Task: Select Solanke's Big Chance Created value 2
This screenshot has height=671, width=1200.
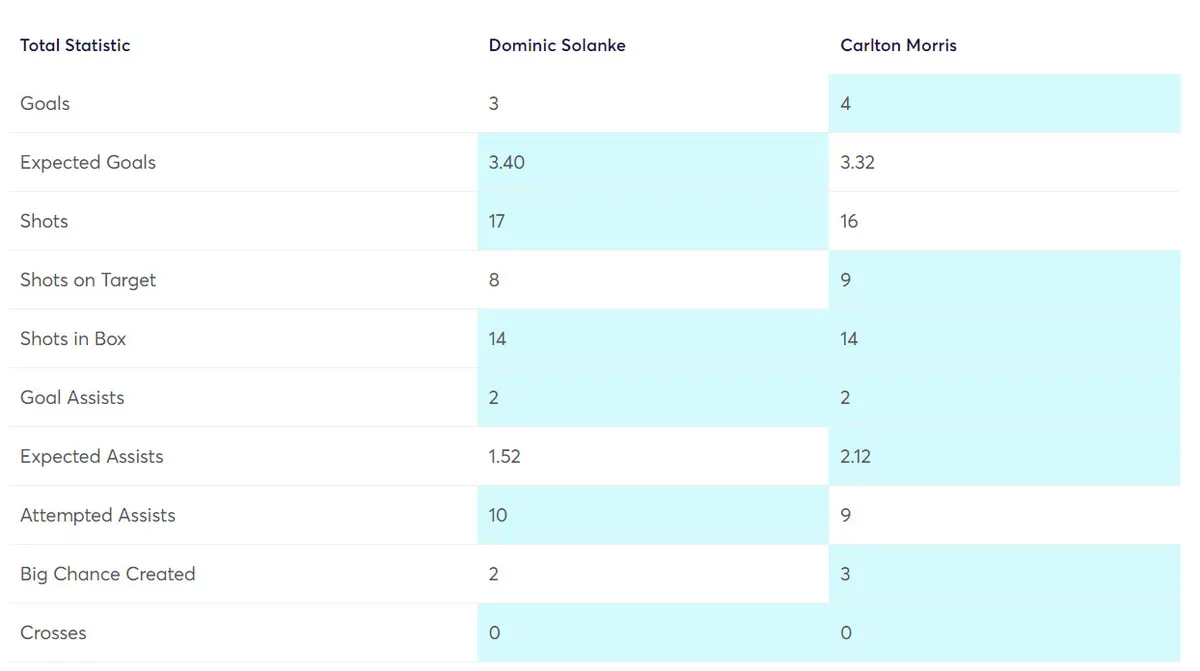Action: pyautogui.click(x=494, y=575)
